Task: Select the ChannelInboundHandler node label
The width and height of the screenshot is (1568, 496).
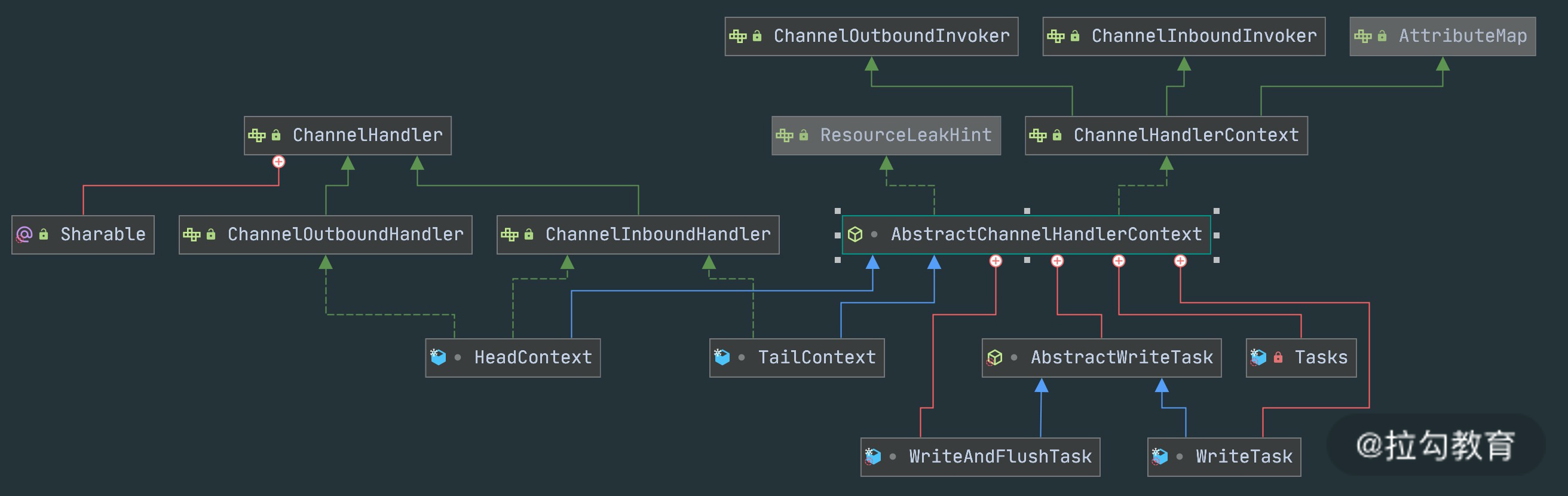Action: (657, 235)
